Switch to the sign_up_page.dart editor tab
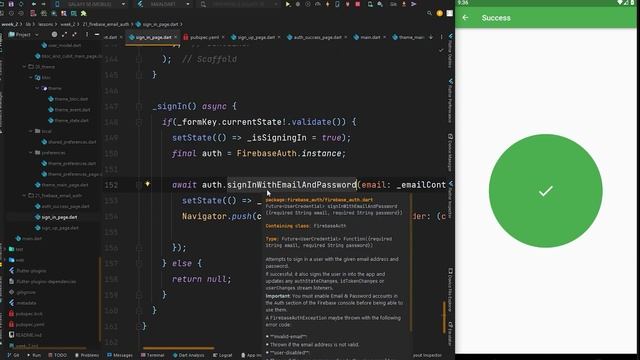Image resolution: width=640 pixels, height=360 pixels. [x=256, y=37]
